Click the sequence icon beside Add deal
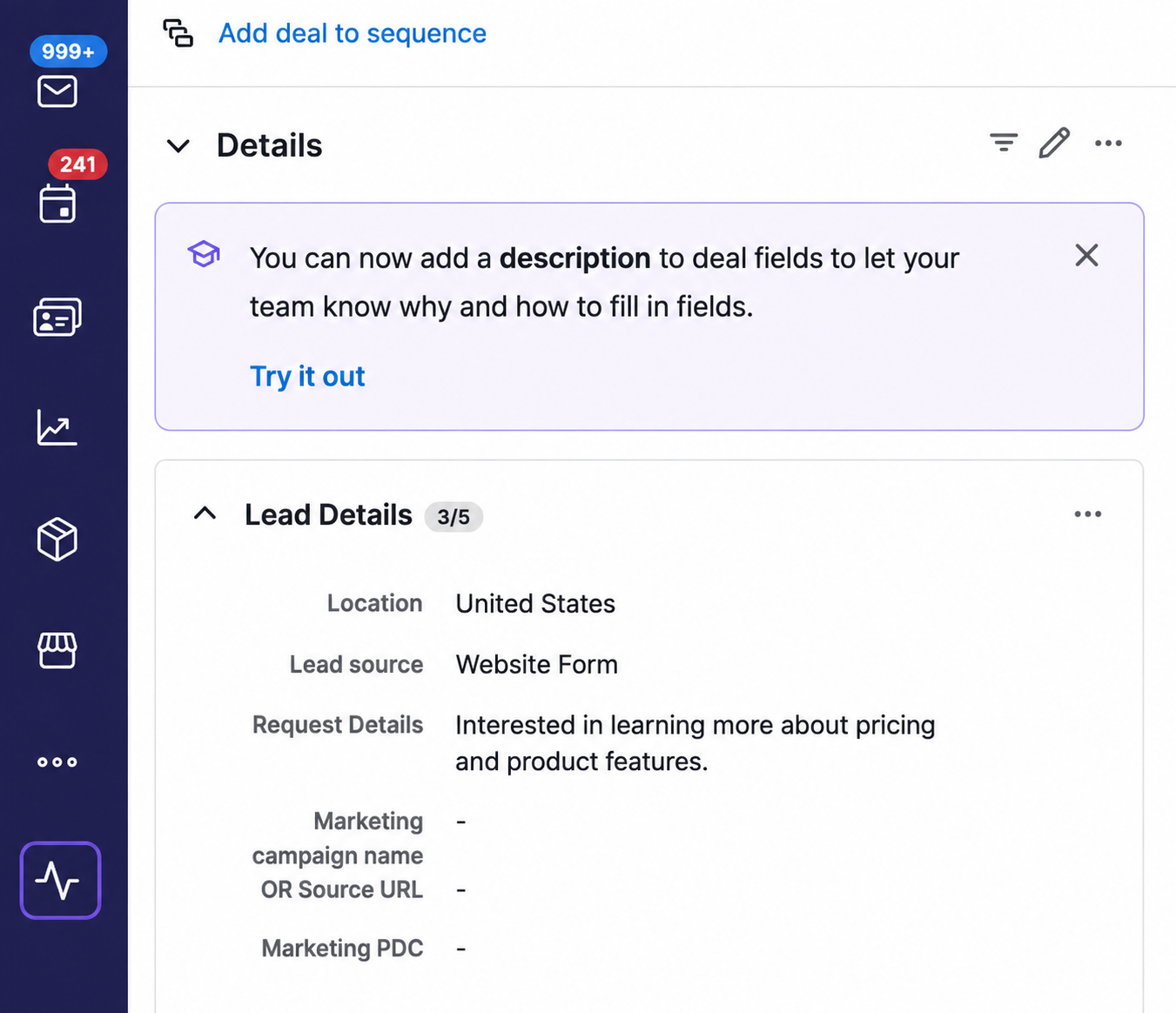The height and width of the screenshot is (1013, 1176). pyautogui.click(x=178, y=33)
